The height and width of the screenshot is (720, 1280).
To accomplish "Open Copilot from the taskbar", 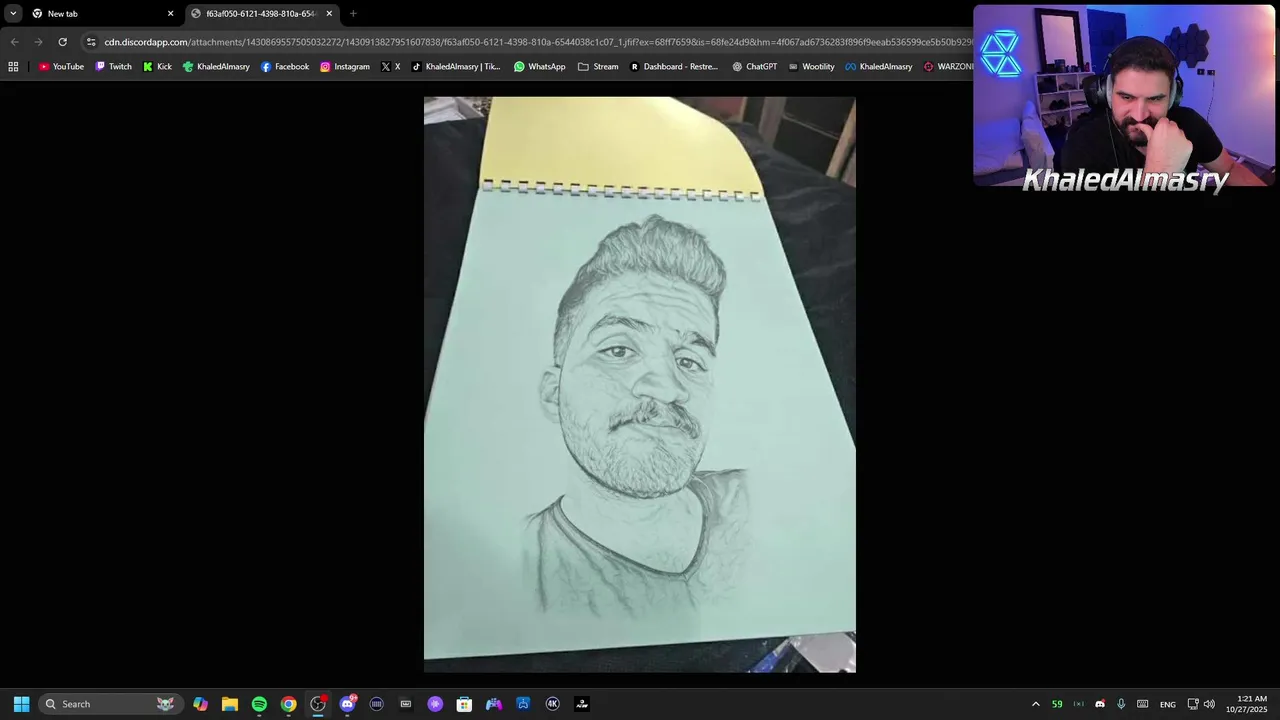I will click(x=201, y=704).
